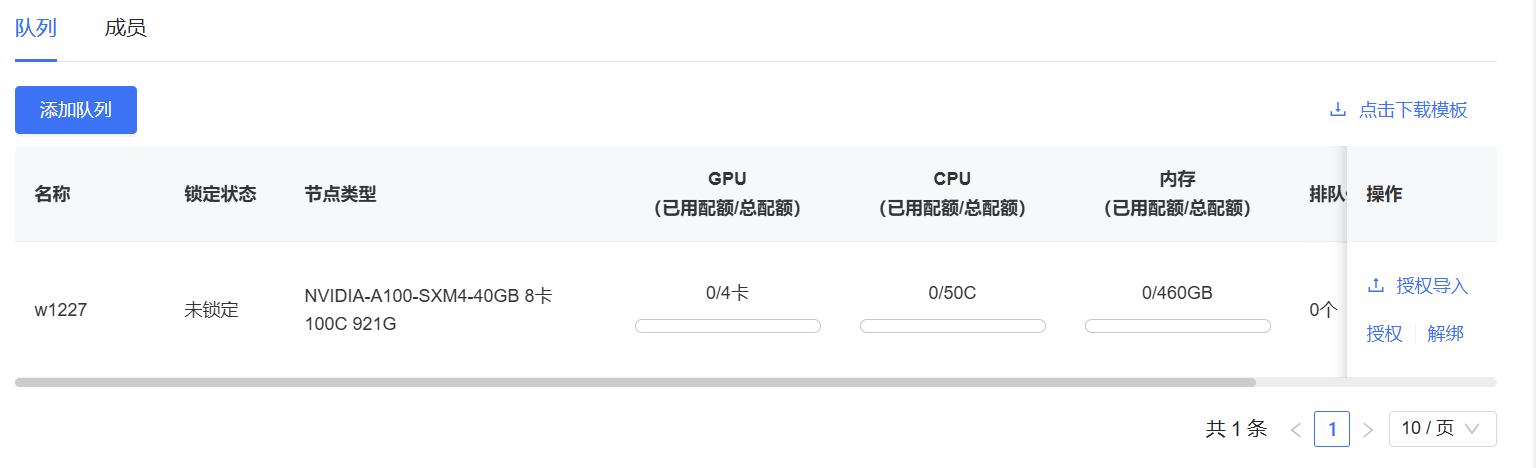Click the 节点类型 column header
This screenshot has width=1536, height=468.
[341, 194]
